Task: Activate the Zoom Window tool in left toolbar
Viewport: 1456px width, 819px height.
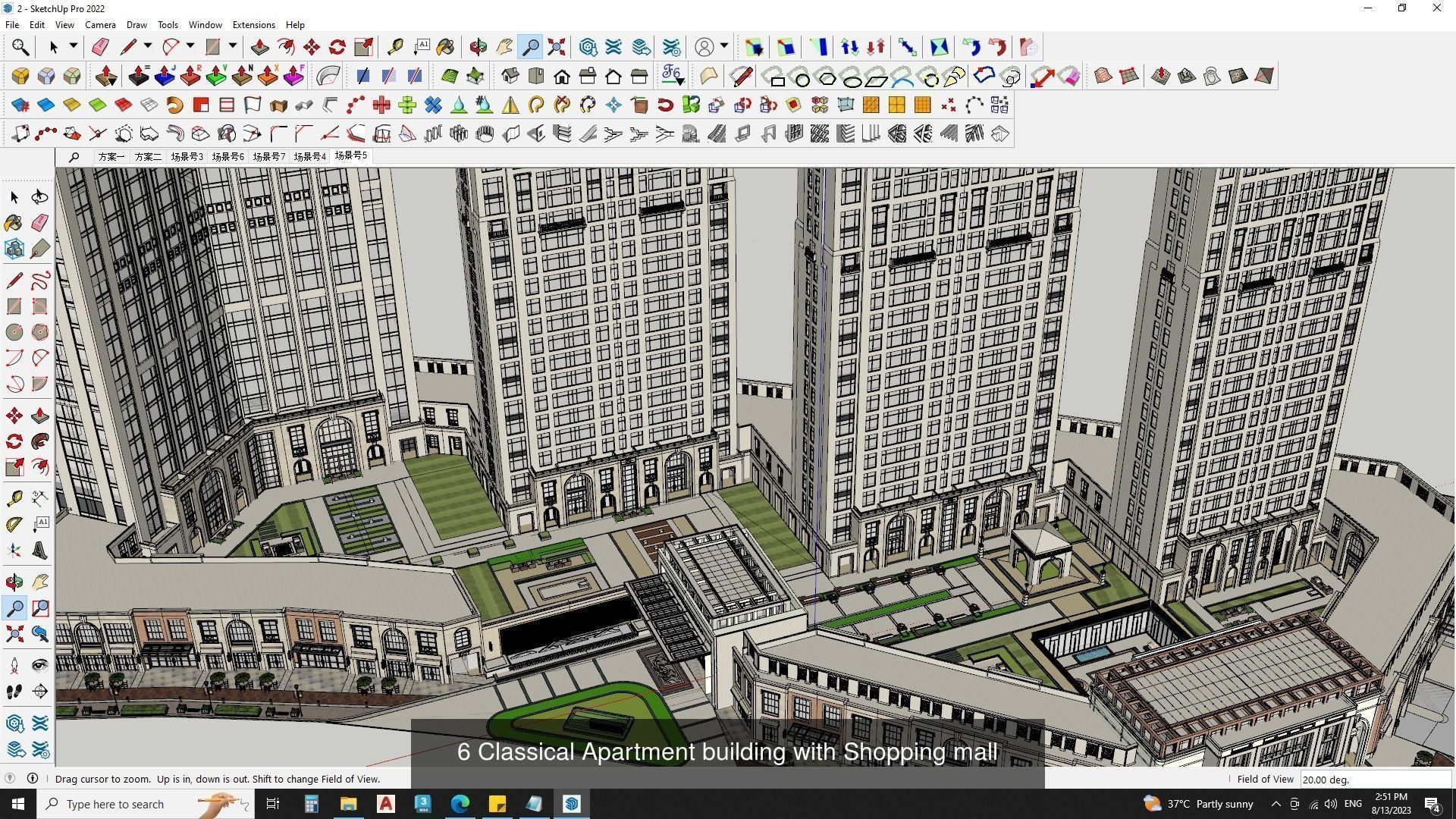Action: point(40,608)
